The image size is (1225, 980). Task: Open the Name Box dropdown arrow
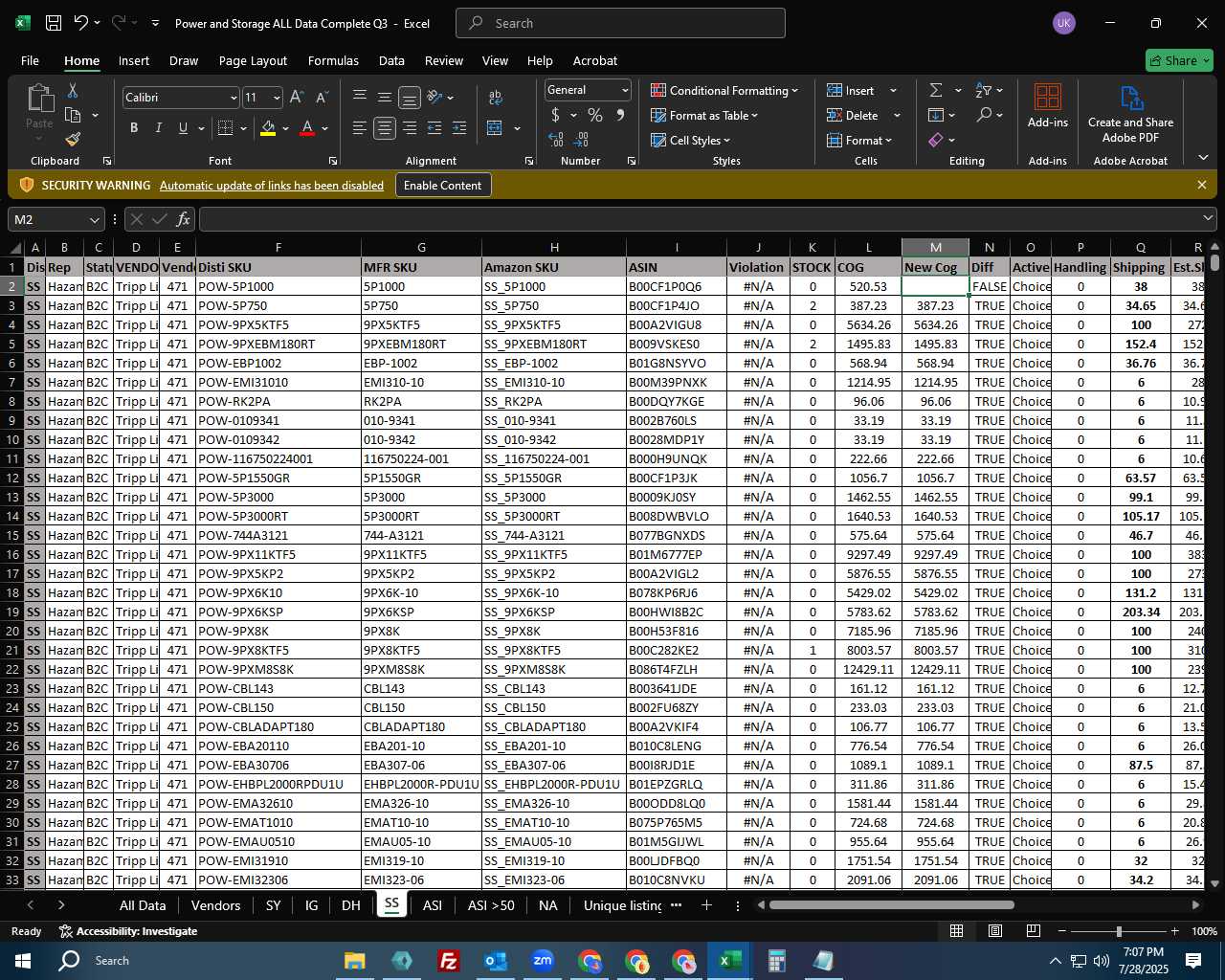point(94,220)
